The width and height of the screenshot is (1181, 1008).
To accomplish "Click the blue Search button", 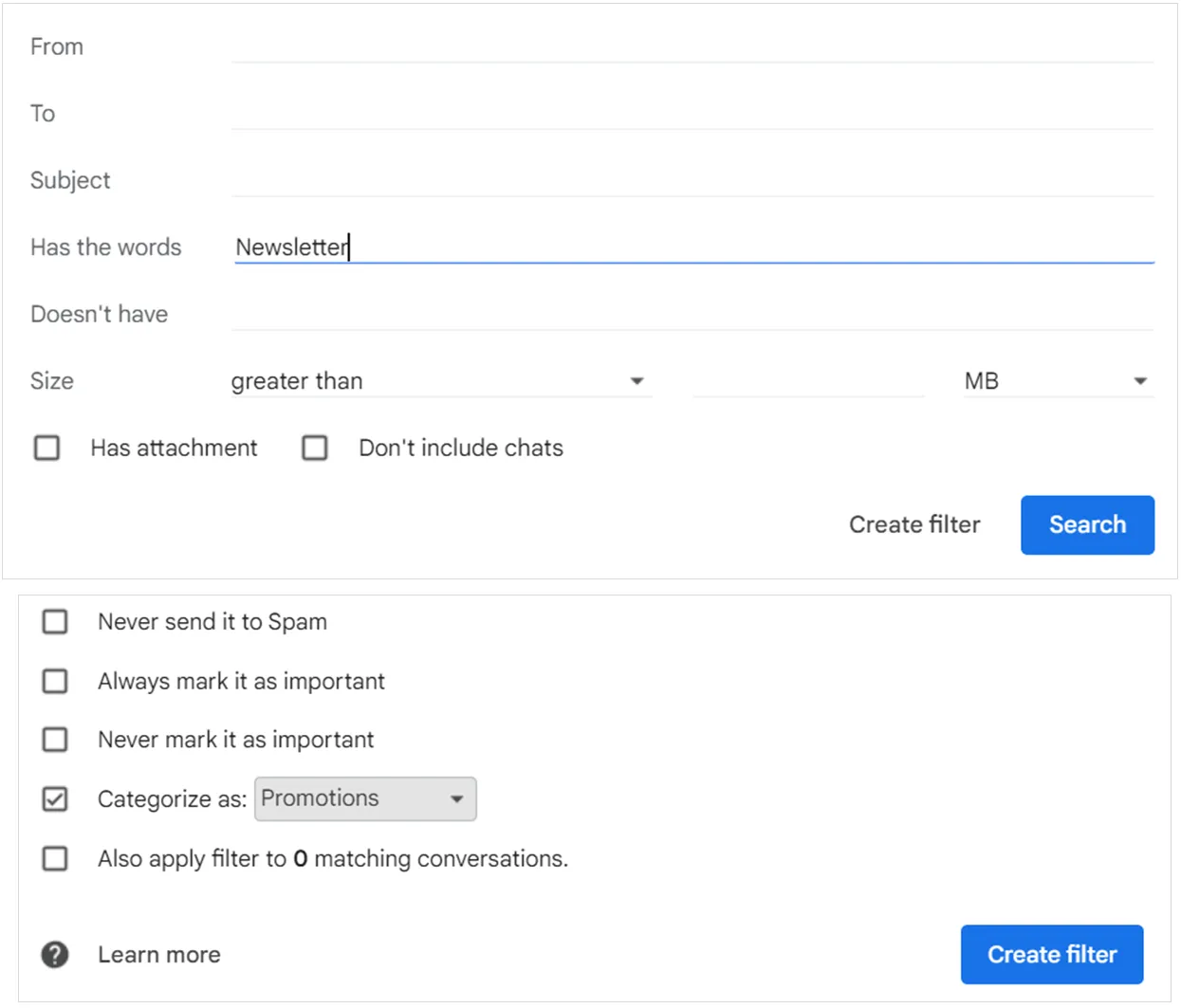I will pyautogui.click(x=1087, y=524).
